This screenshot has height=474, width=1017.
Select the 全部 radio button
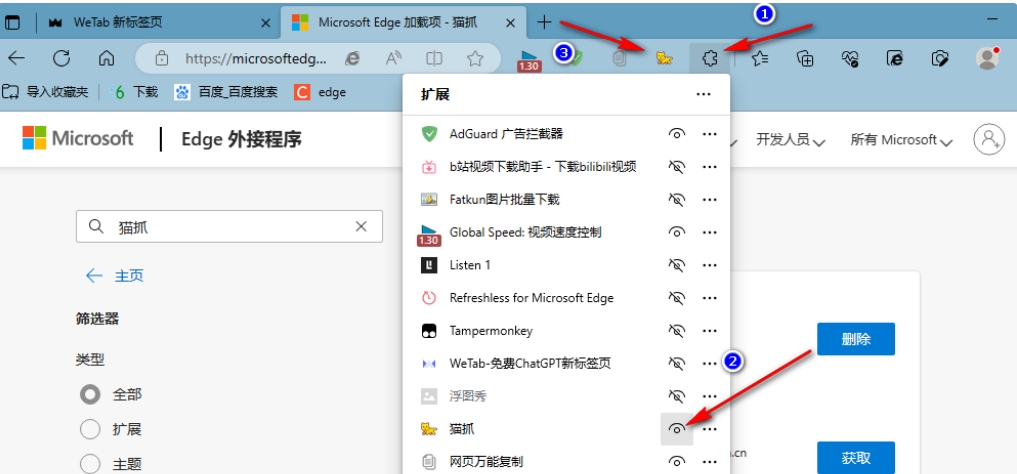pos(90,394)
